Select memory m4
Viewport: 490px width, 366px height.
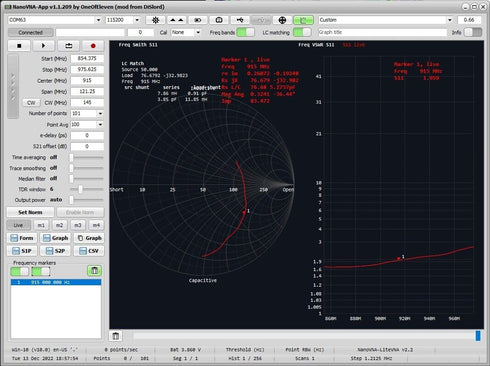[96, 225]
